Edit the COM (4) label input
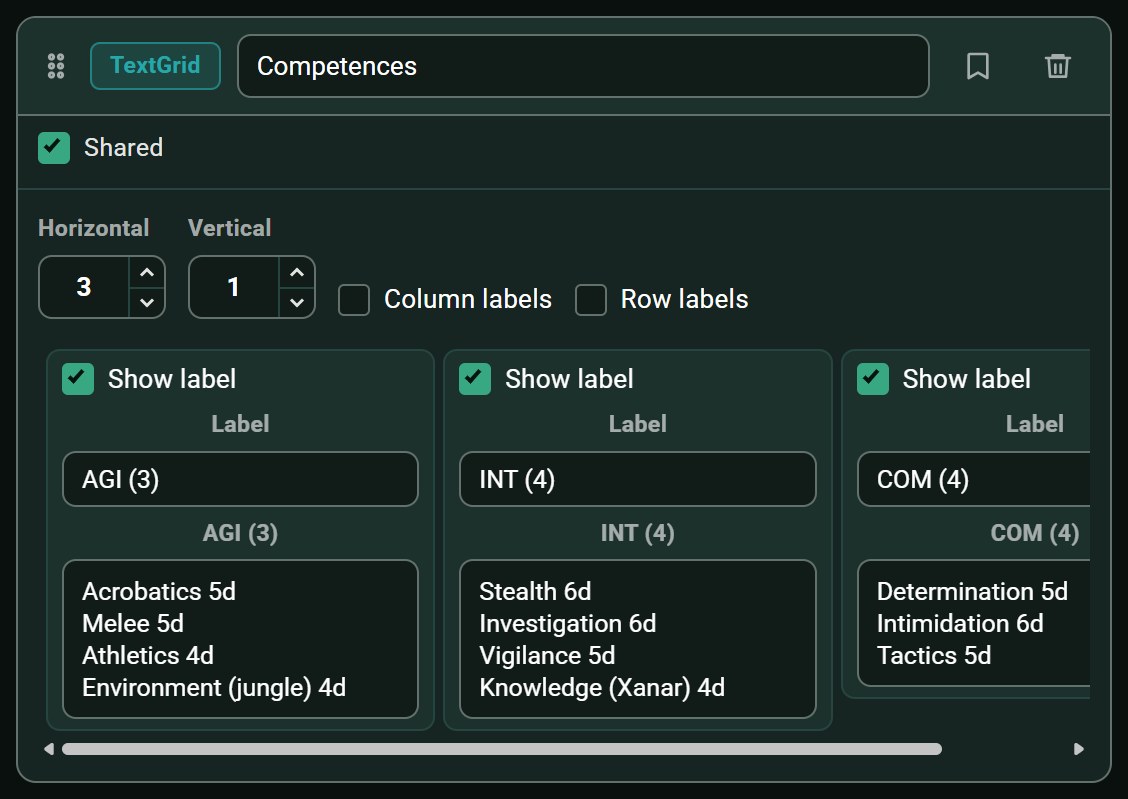This screenshot has height=799, width=1128. point(973,479)
